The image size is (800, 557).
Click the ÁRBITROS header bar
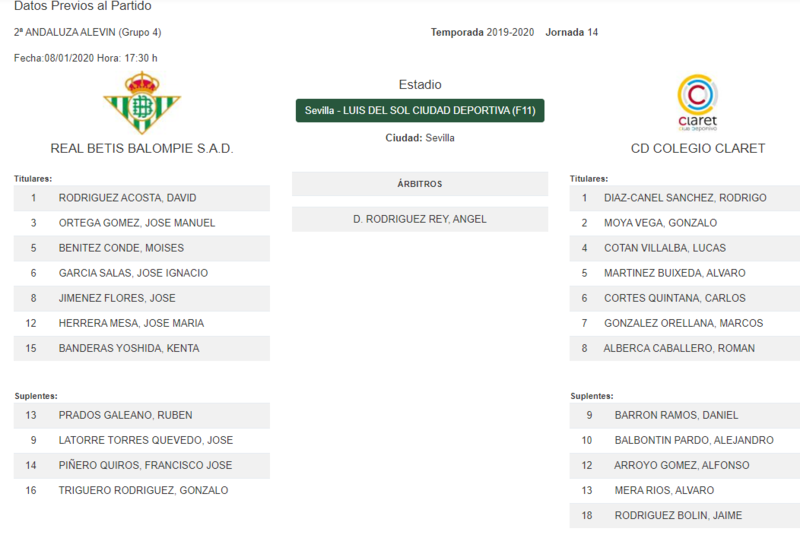(420, 184)
